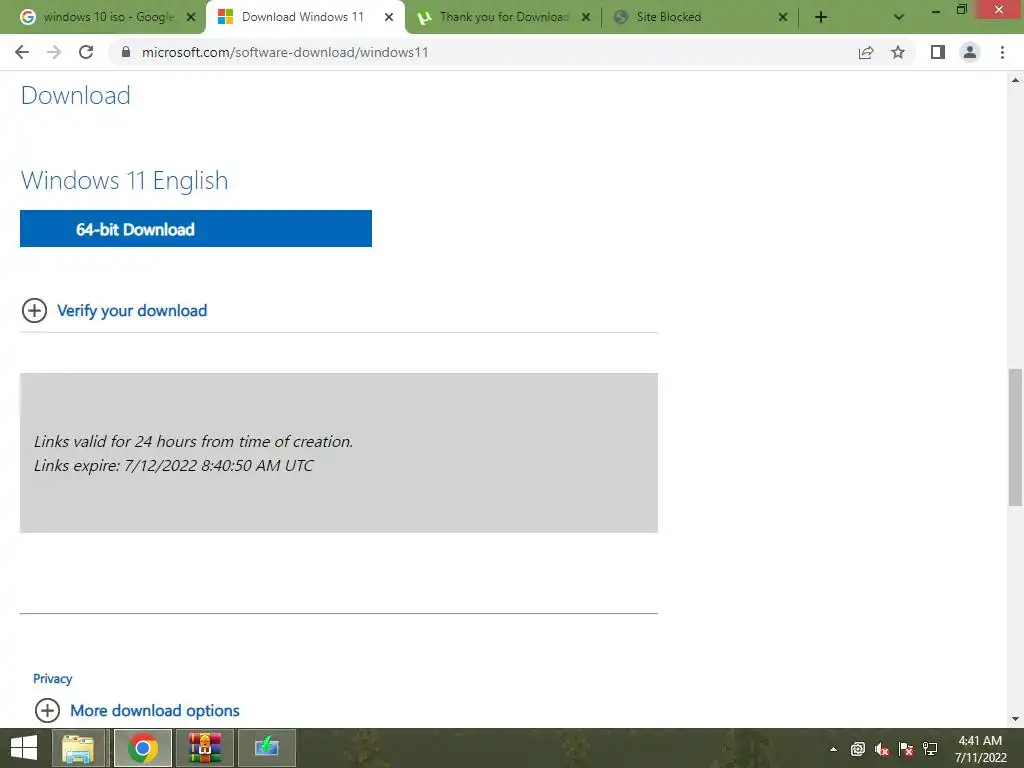The image size is (1024, 768).
Task: Open a new browser tab
Action: (821, 18)
